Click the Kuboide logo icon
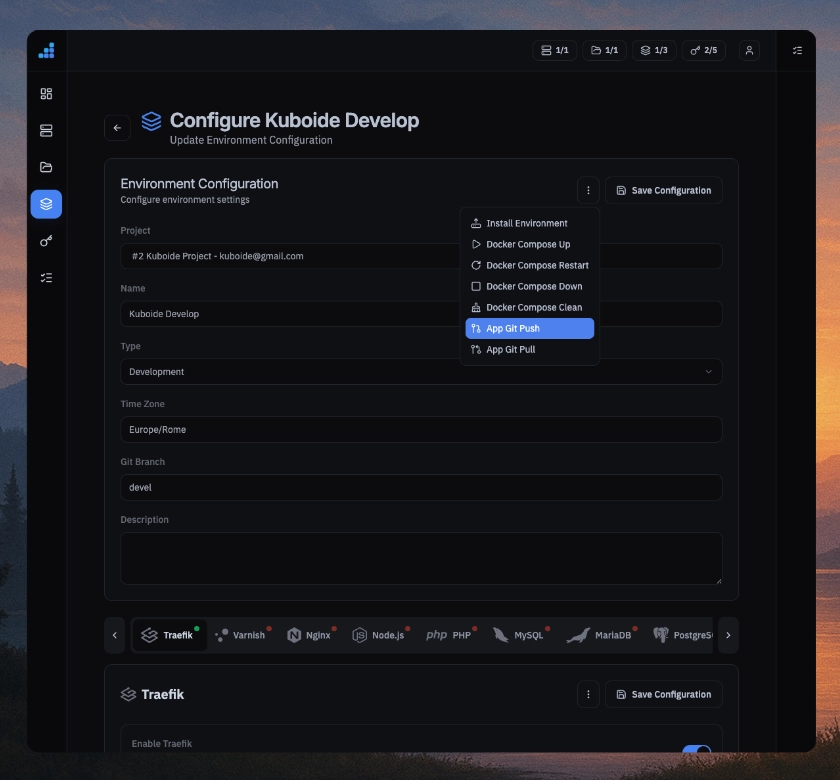Screen dimensions: 840x780 pos(46,50)
